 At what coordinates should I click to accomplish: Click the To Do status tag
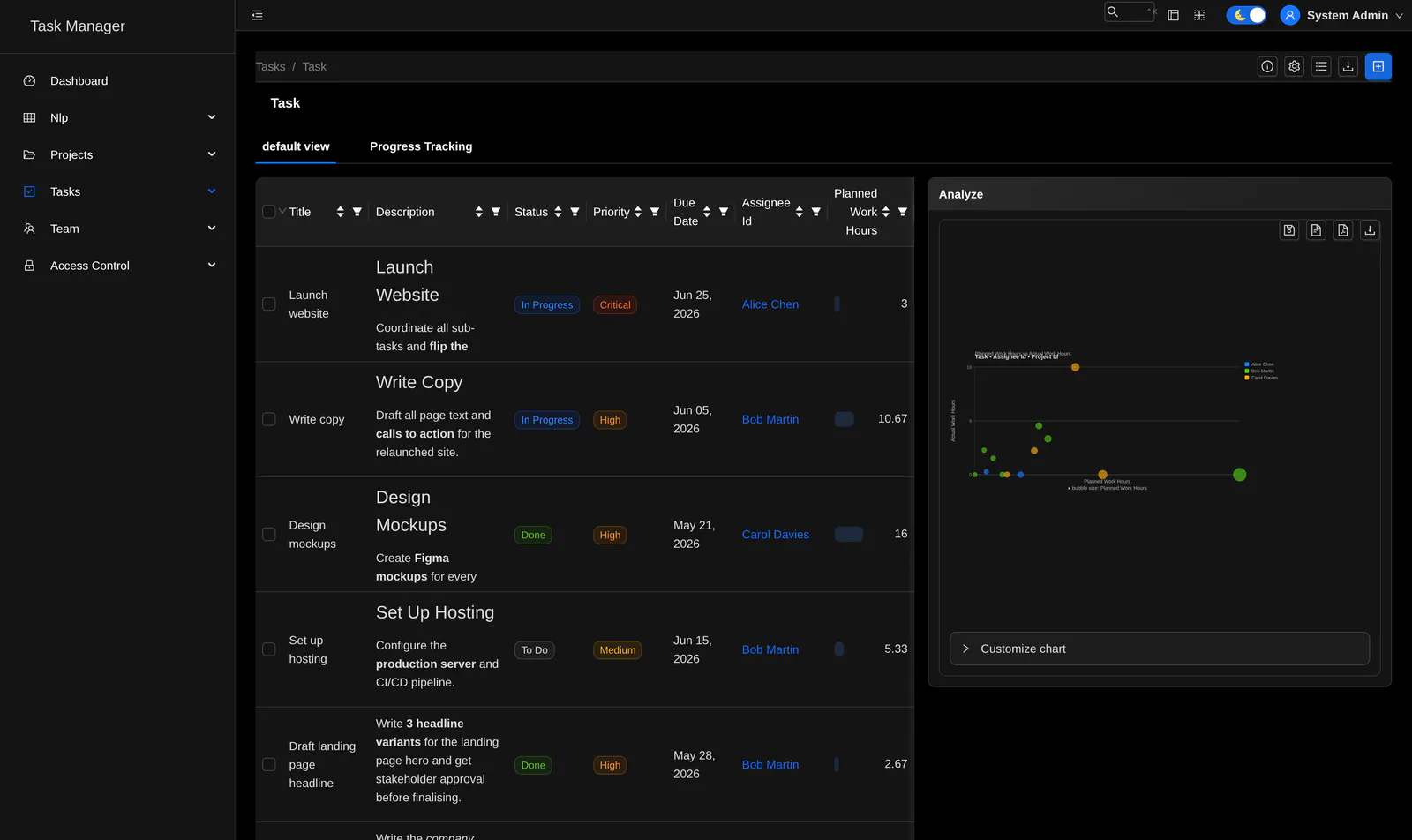tap(535, 650)
